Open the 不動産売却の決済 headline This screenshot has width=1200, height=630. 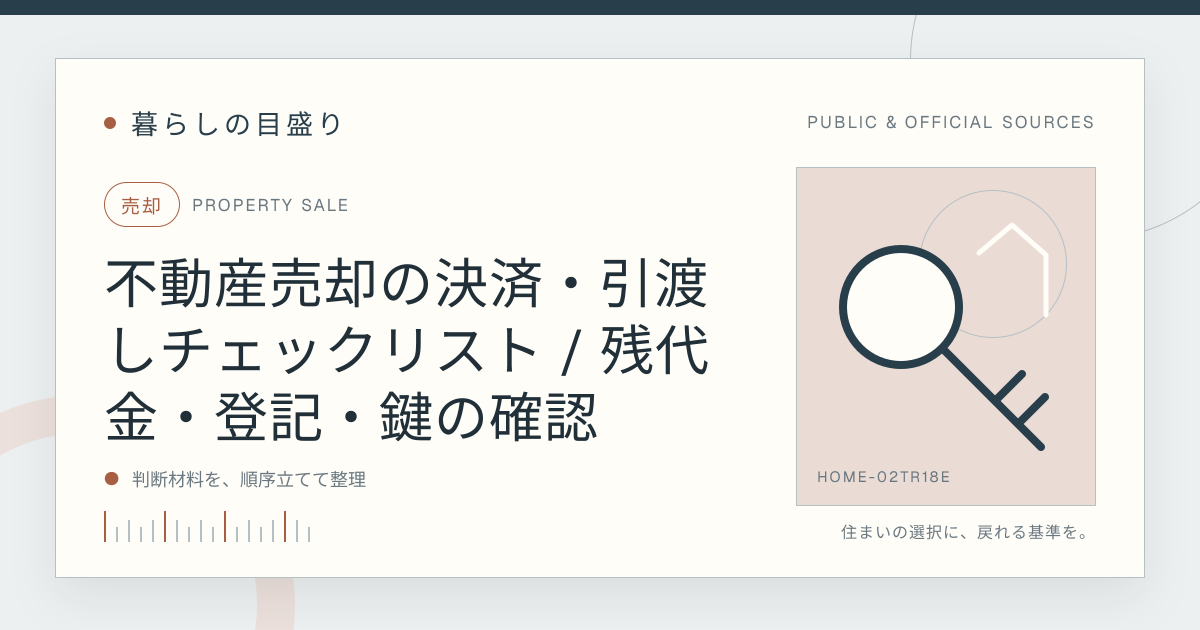pyautogui.click(x=408, y=350)
